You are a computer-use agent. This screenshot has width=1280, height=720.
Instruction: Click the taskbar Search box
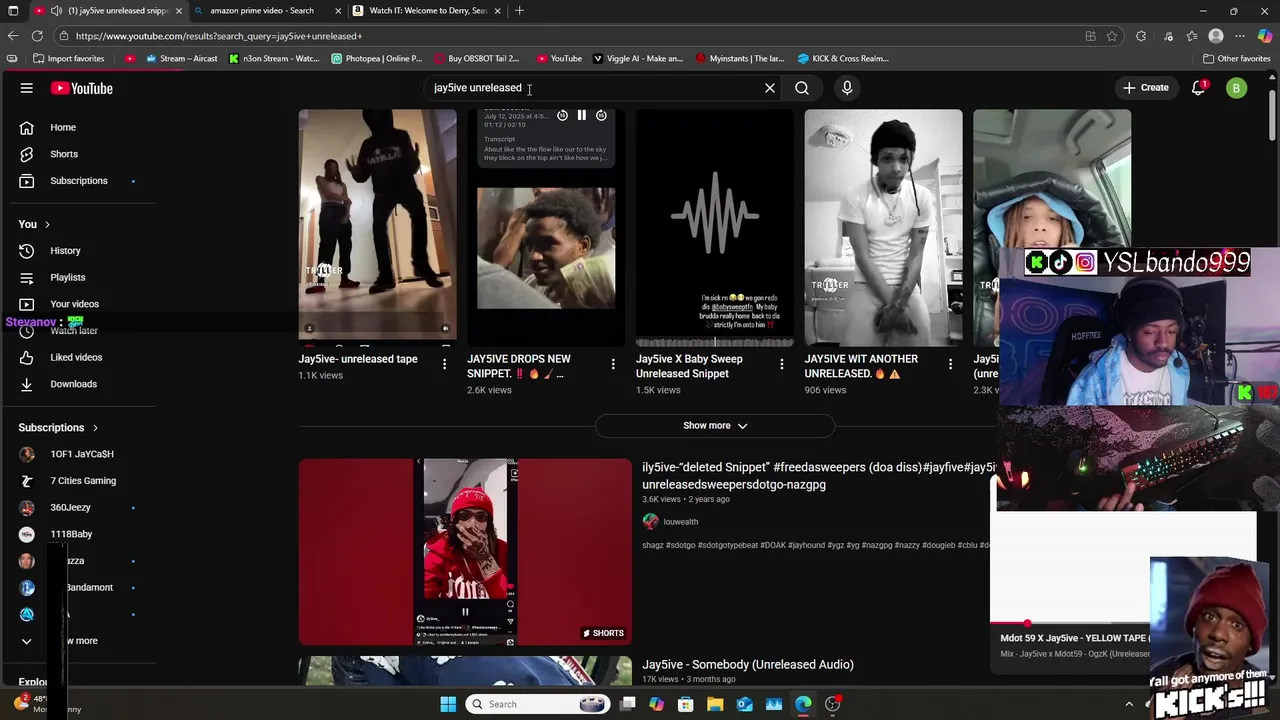pyautogui.click(x=538, y=704)
